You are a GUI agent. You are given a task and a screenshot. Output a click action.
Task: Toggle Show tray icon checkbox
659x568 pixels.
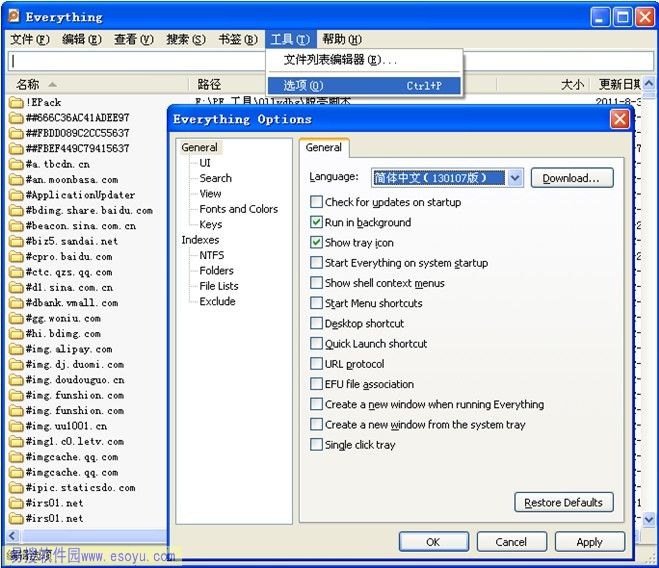[x=316, y=242]
